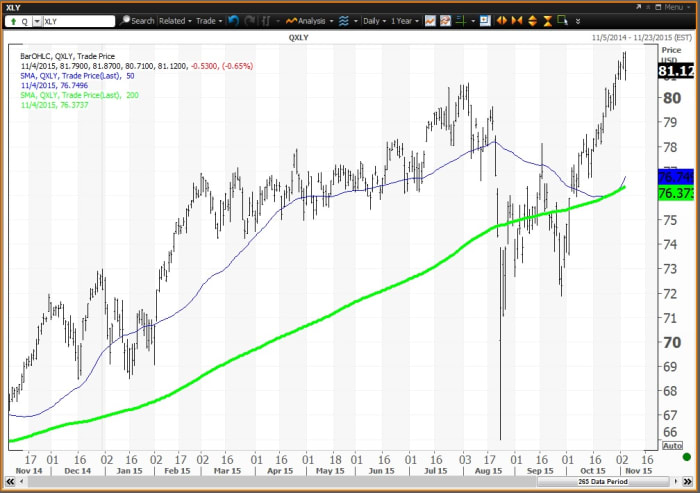700x493 pixels.
Task: Click the single-line chart icon
Action: [x=430, y=21]
